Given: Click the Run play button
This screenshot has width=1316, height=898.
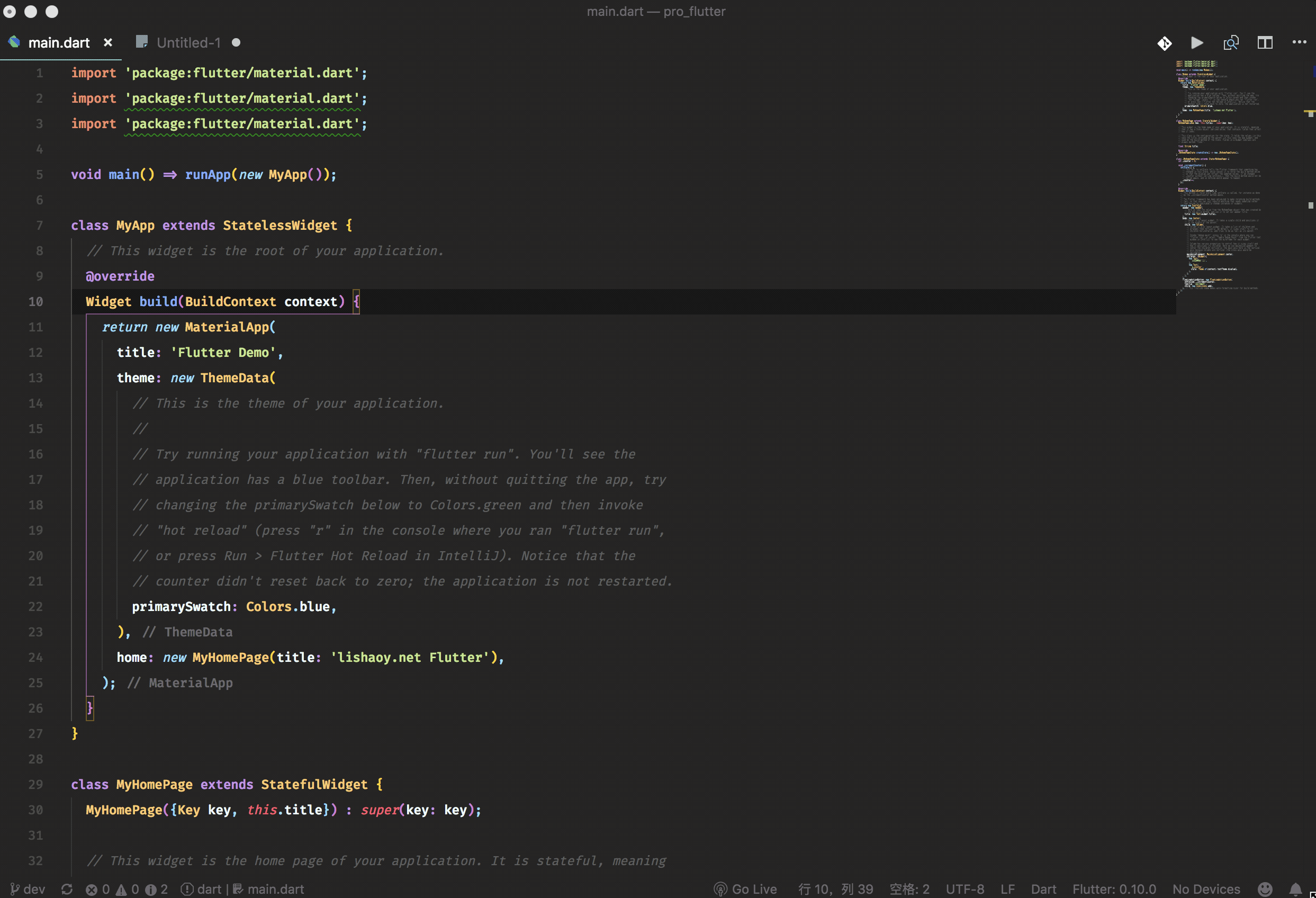Looking at the screenshot, I should [x=1197, y=43].
